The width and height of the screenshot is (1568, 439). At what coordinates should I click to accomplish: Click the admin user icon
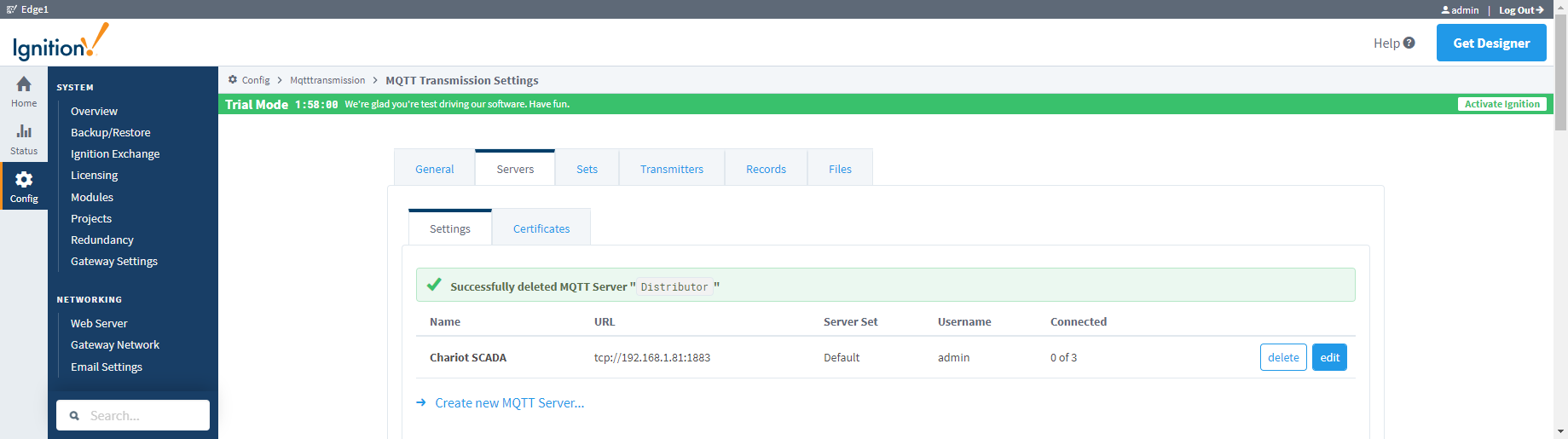[1445, 10]
